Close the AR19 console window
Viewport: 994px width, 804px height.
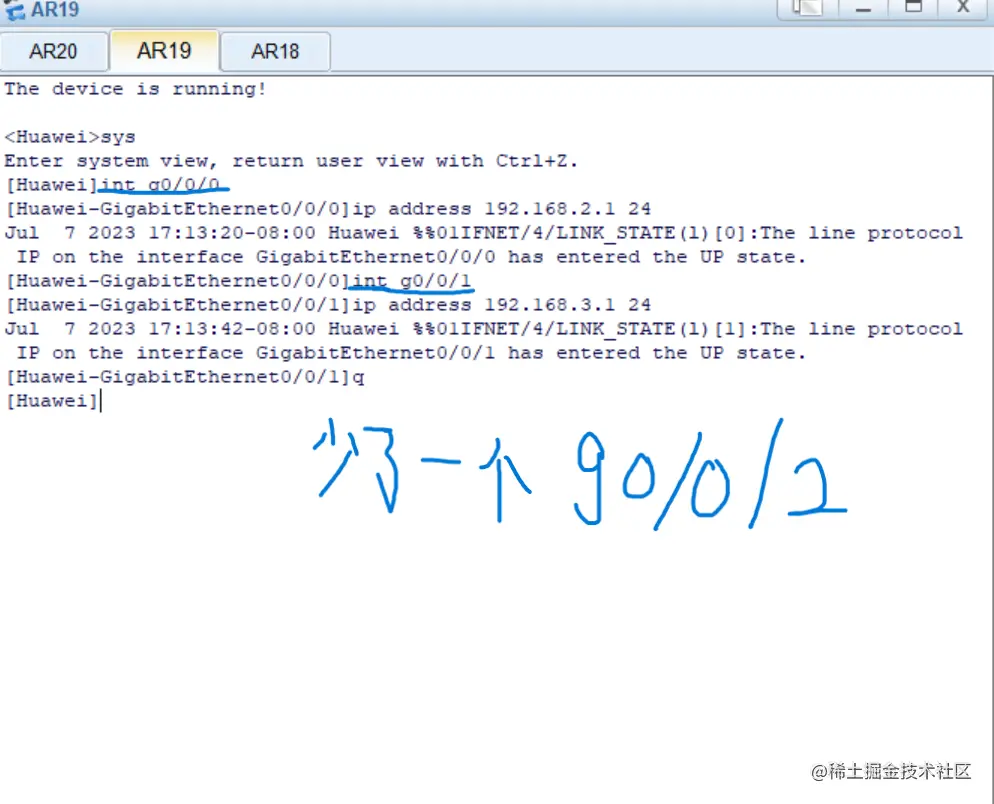pyautogui.click(x=963, y=8)
